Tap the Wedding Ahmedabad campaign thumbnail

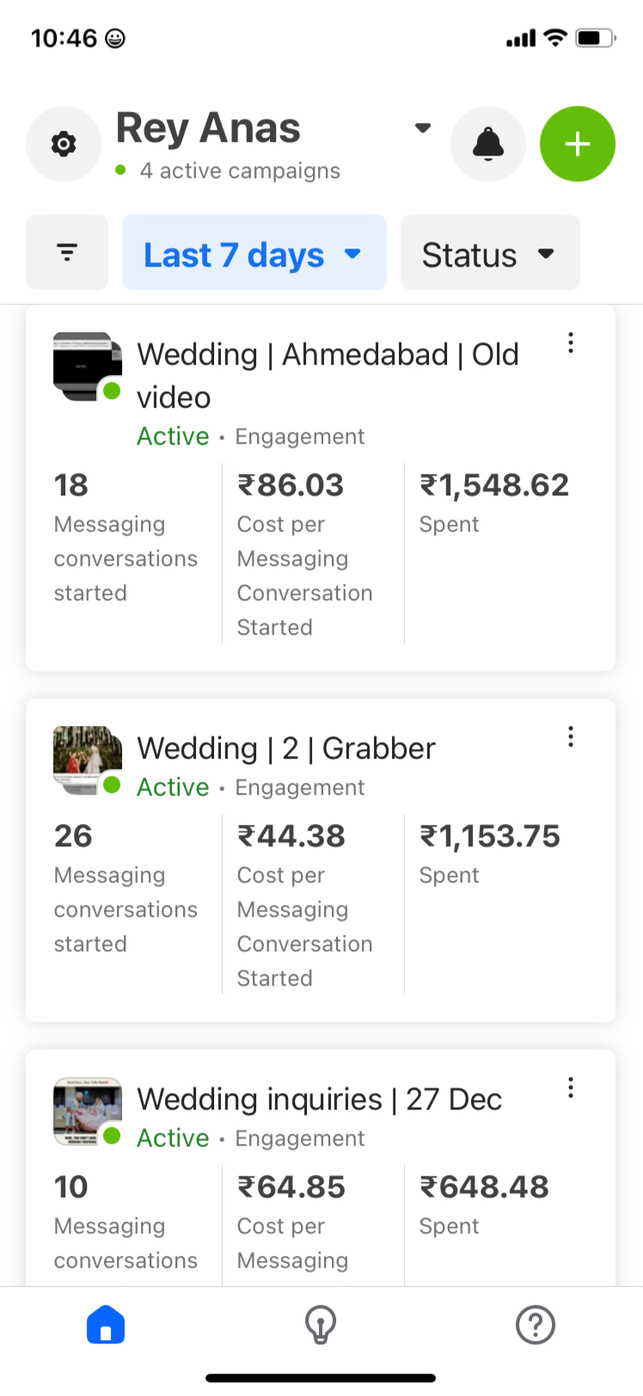pos(87,366)
